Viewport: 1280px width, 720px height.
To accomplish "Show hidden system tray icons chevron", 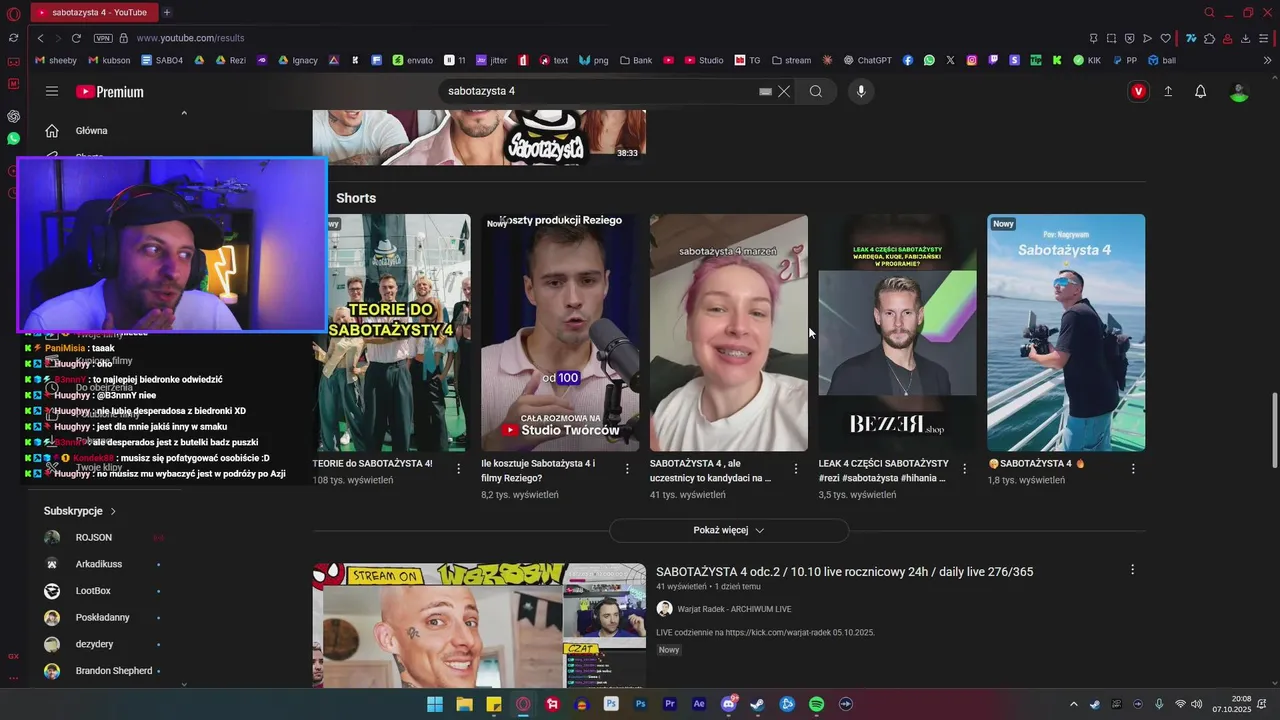I will point(1074,704).
